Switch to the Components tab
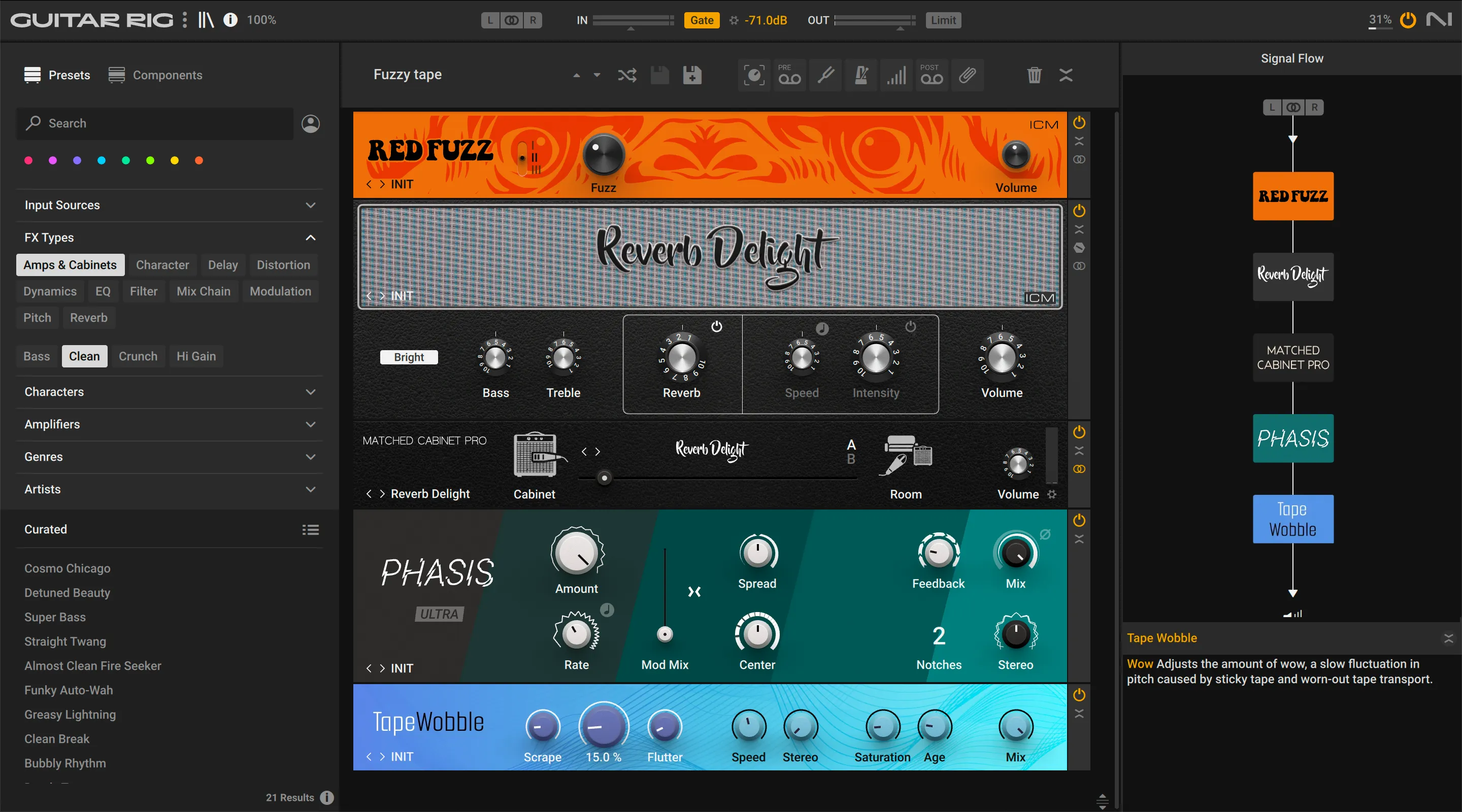The width and height of the screenshot is (1462, 812). 155,75
